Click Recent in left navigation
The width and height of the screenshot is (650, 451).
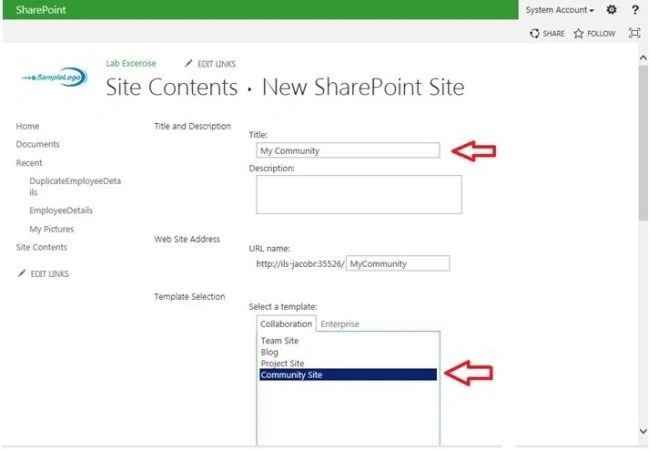pyautogui.click(x=29, y=162)
